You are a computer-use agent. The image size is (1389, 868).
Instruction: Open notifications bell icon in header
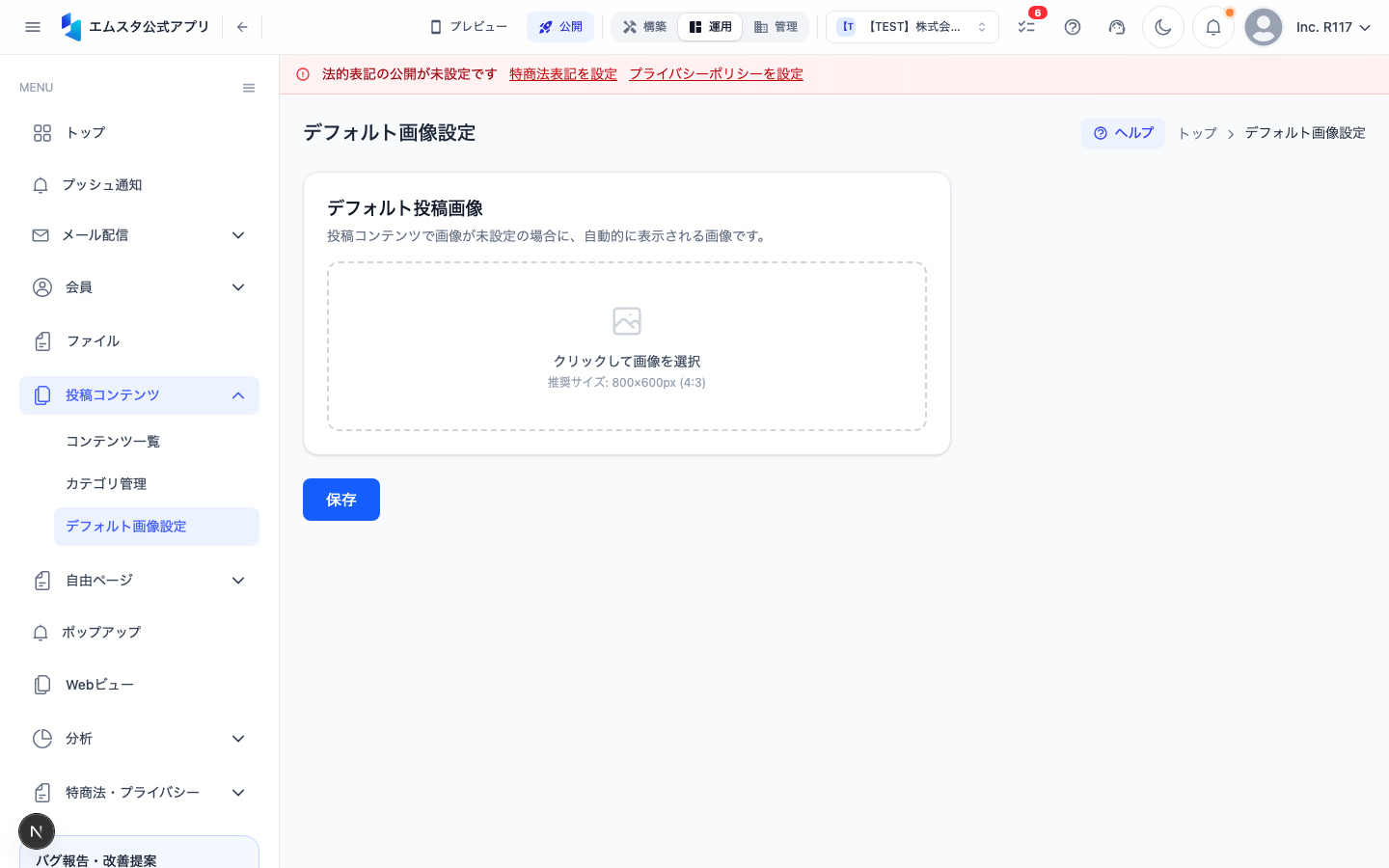(1213, 27)
